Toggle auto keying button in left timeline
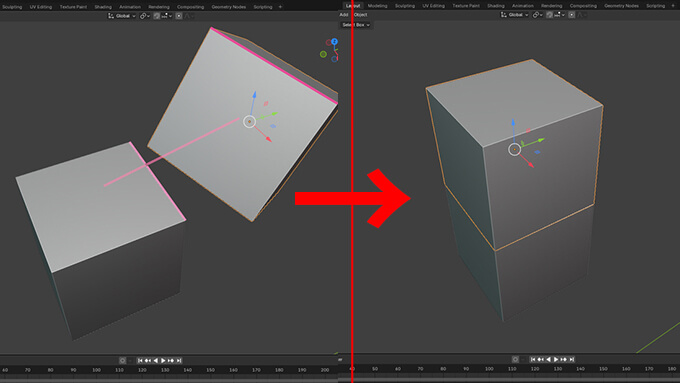The height and width of the screenshot is (383, 680). click(122, 360)
